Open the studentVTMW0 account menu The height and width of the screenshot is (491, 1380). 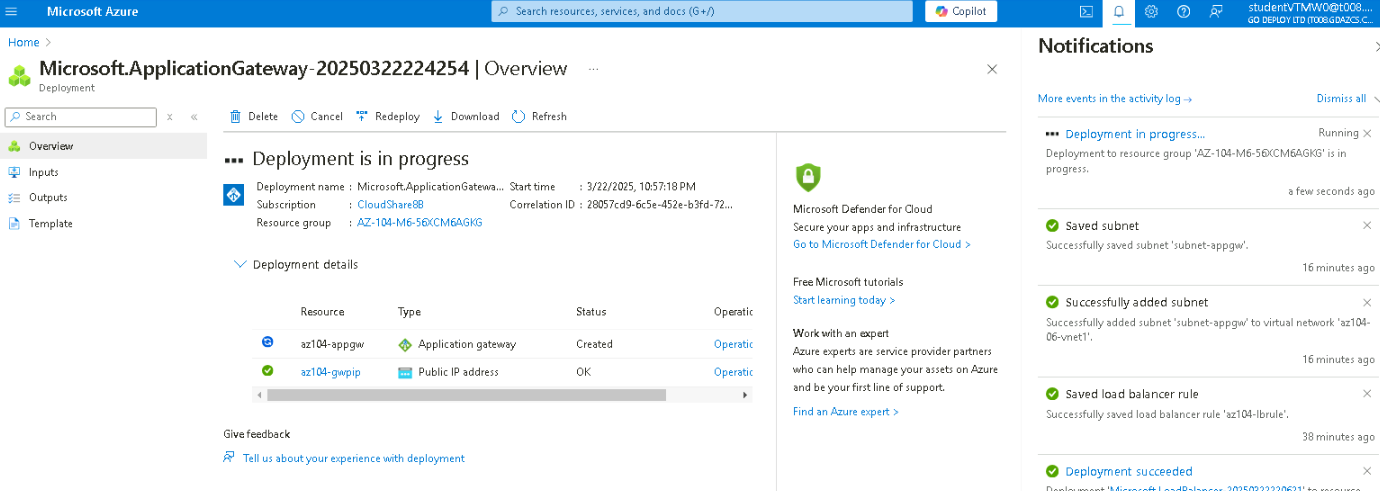pos(1312,12)
